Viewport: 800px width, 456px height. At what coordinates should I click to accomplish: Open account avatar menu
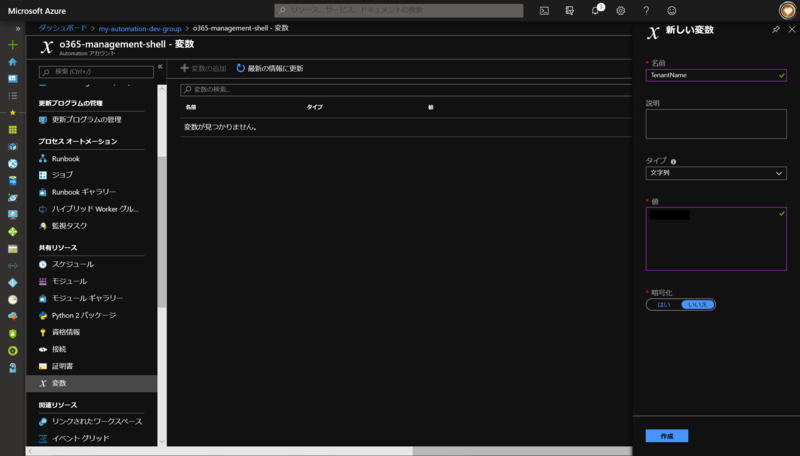[x=788, y=11]
